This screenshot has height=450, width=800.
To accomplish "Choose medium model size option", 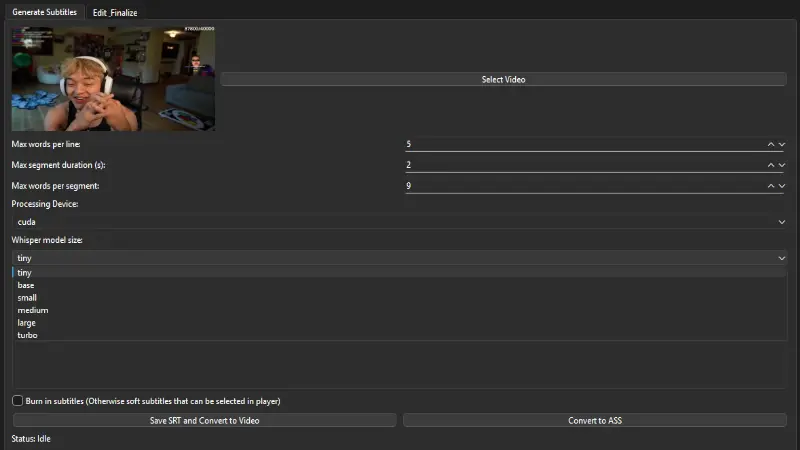I will click(399, 310).
